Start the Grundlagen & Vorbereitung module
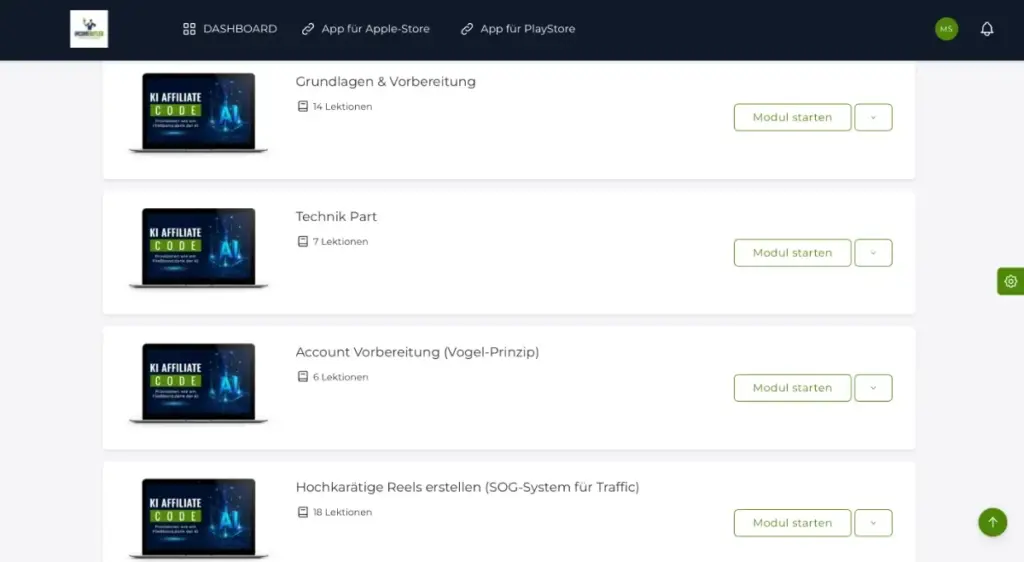The width and height of the screenshot is (1024, 562). click(x=792, y=117)
